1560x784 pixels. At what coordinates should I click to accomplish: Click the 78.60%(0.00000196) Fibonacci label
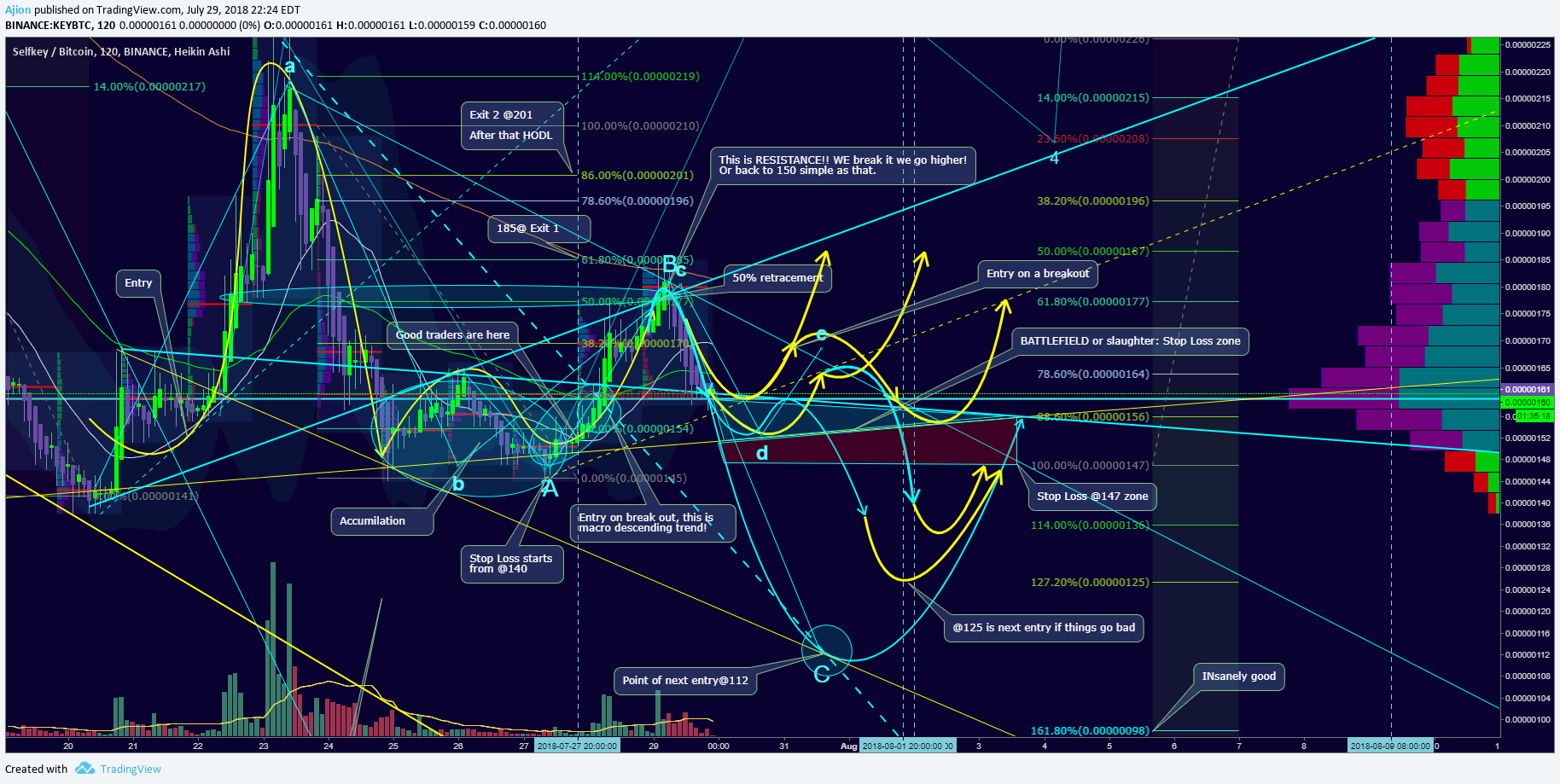pyautogui.click(x=637, y=201)
